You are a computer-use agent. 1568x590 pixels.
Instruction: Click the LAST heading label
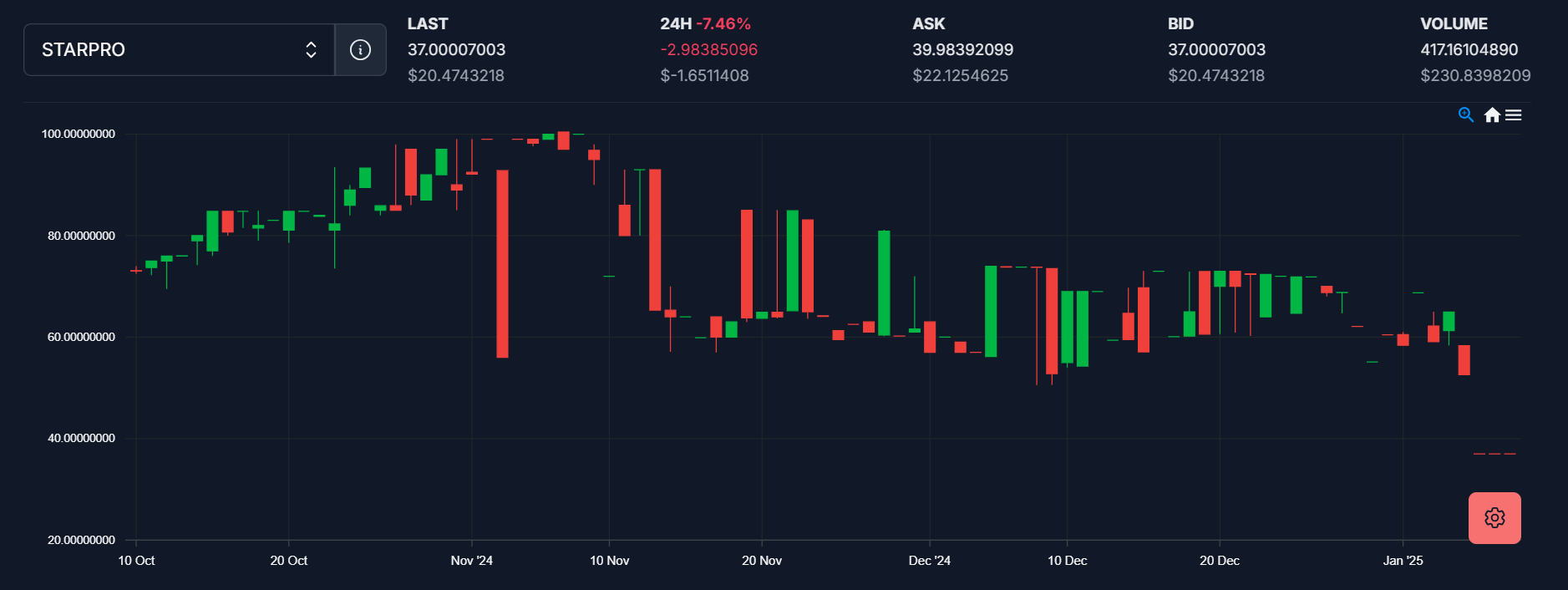pyautogui.click(x=428, y=24)
